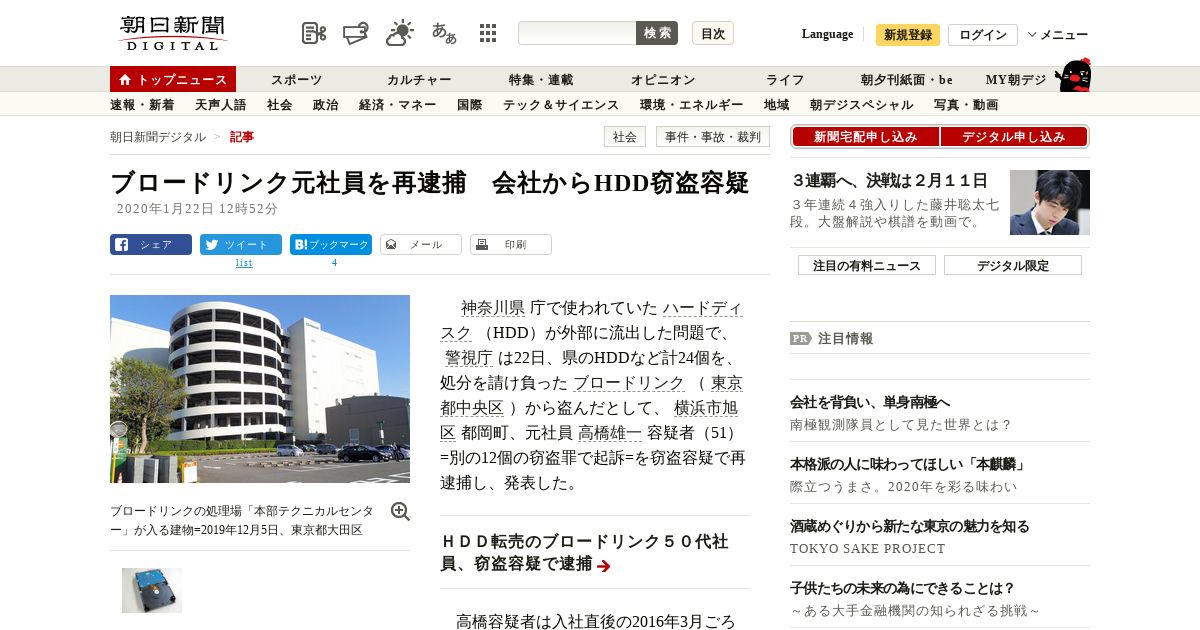Open 朝夕刊紙面・be section

907,80
